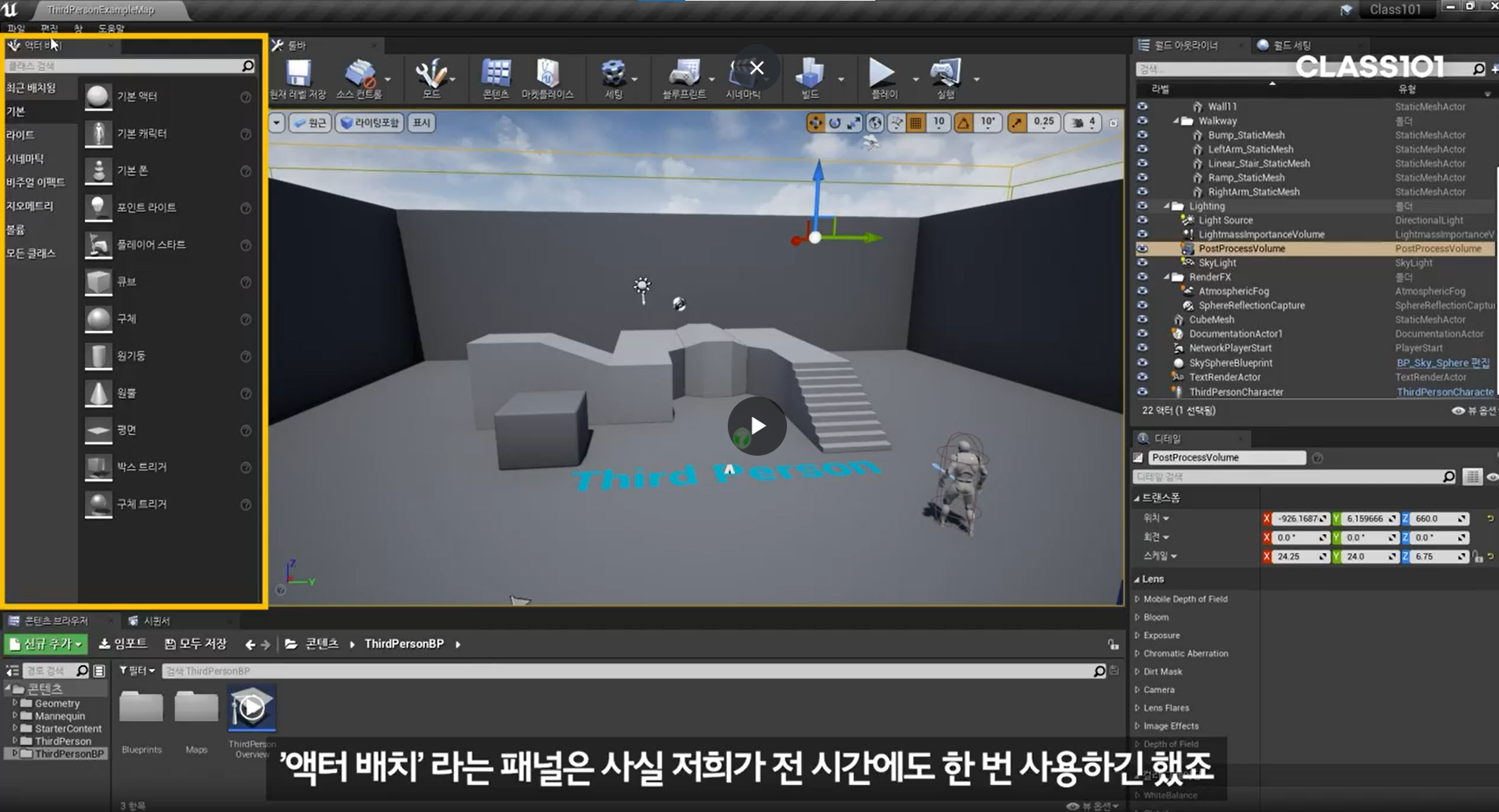Image resolution: width=1499 pixels, height=812 pixels.
Task: Click Scale Z value field 6.75
Action: coord(1440,557)
